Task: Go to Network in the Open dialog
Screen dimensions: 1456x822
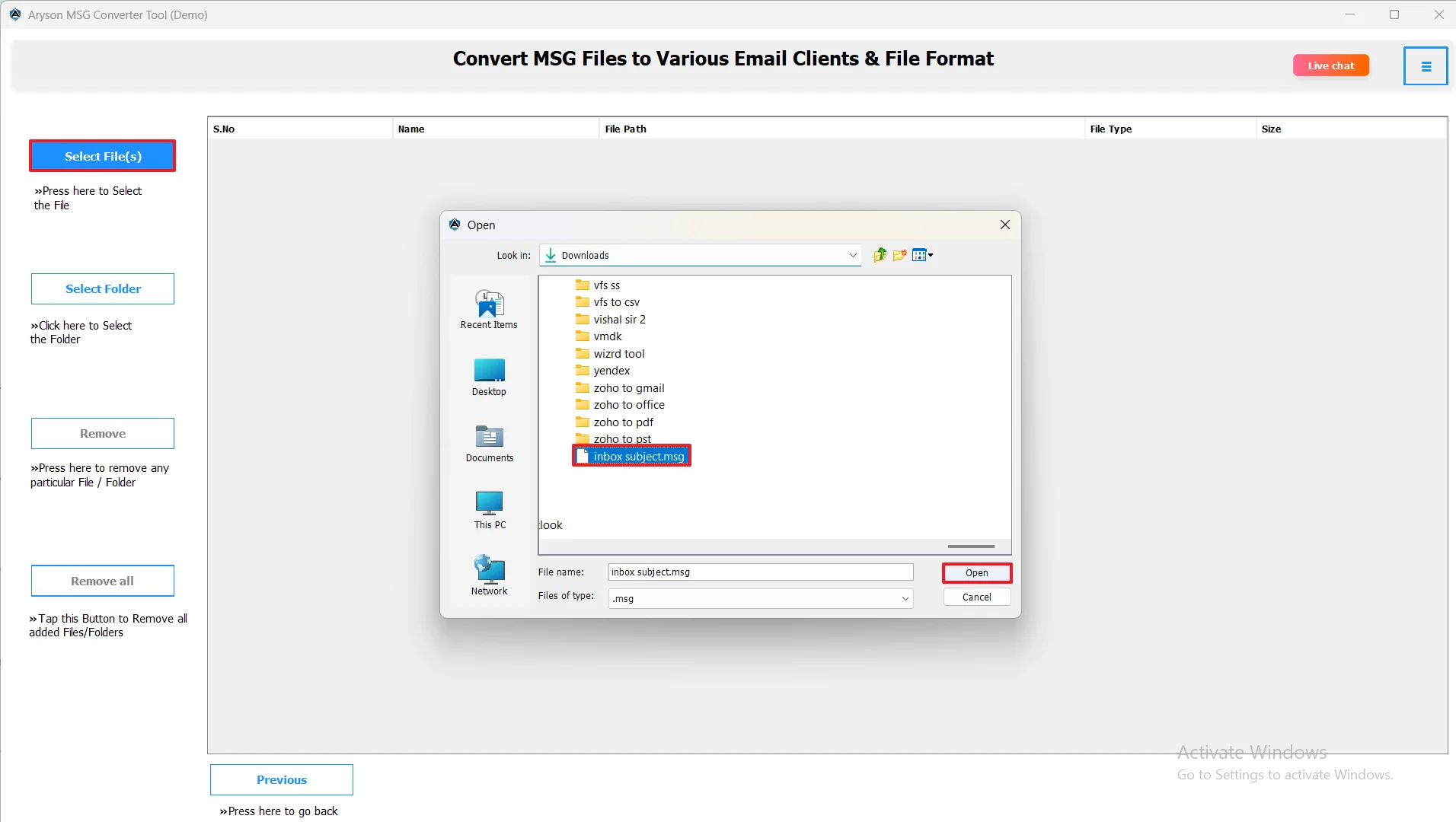Action: (x=489, y=576)
